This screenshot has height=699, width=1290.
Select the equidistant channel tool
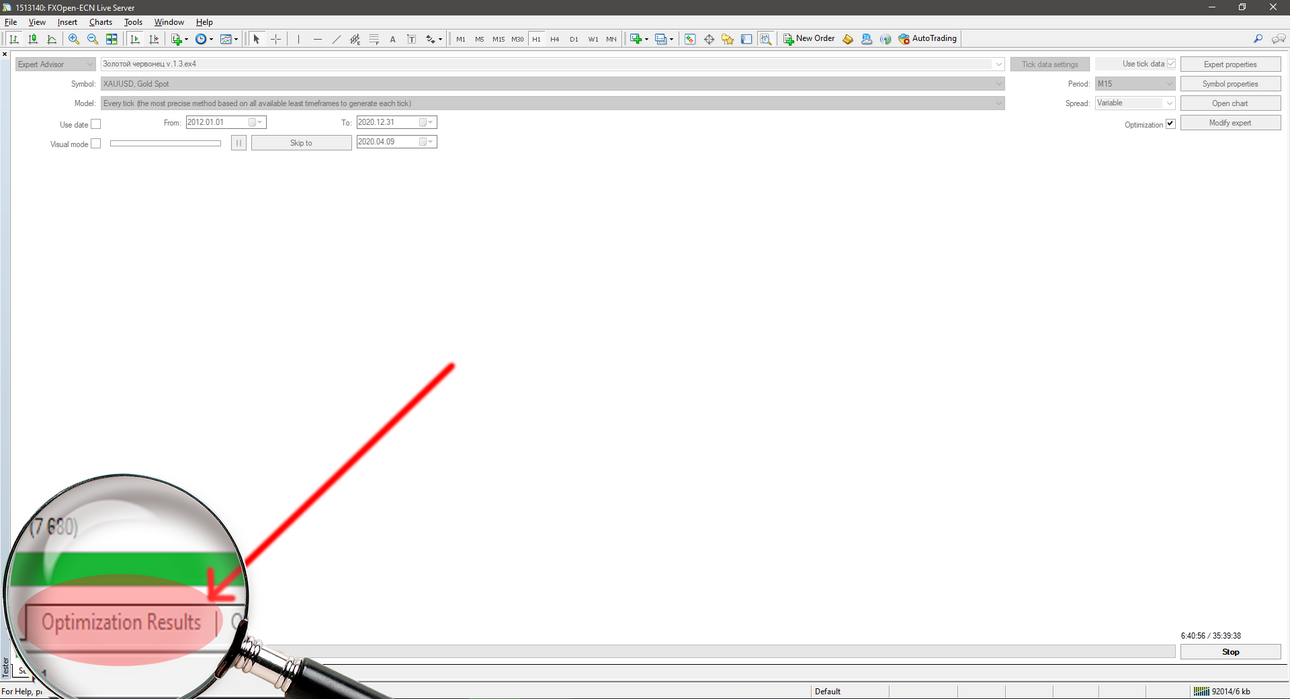click(x=355, y=39)
